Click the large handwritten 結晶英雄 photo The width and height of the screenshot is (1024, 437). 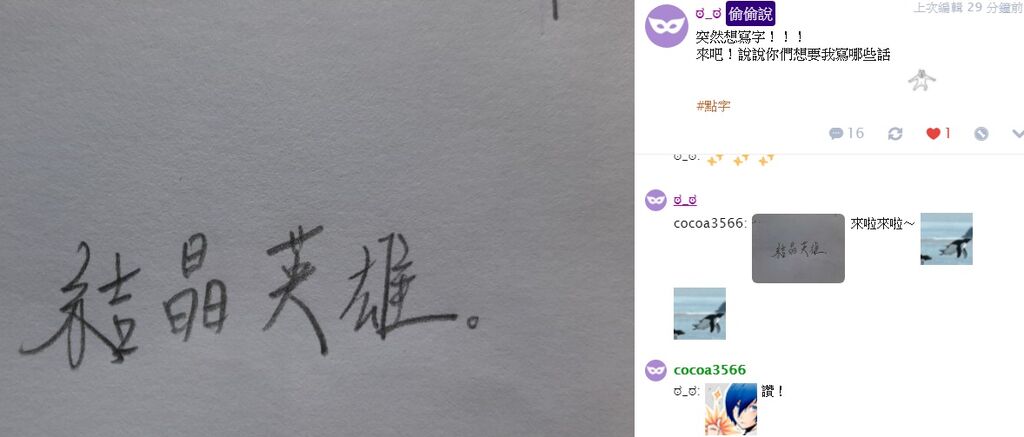click(x=317, y=218)
